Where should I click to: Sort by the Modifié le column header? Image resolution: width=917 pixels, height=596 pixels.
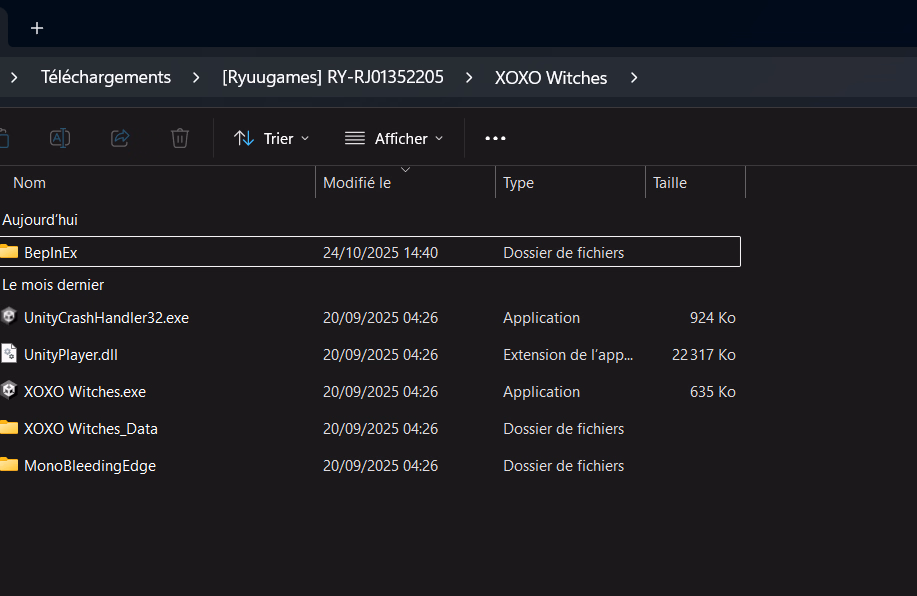(x=357, y=183)
